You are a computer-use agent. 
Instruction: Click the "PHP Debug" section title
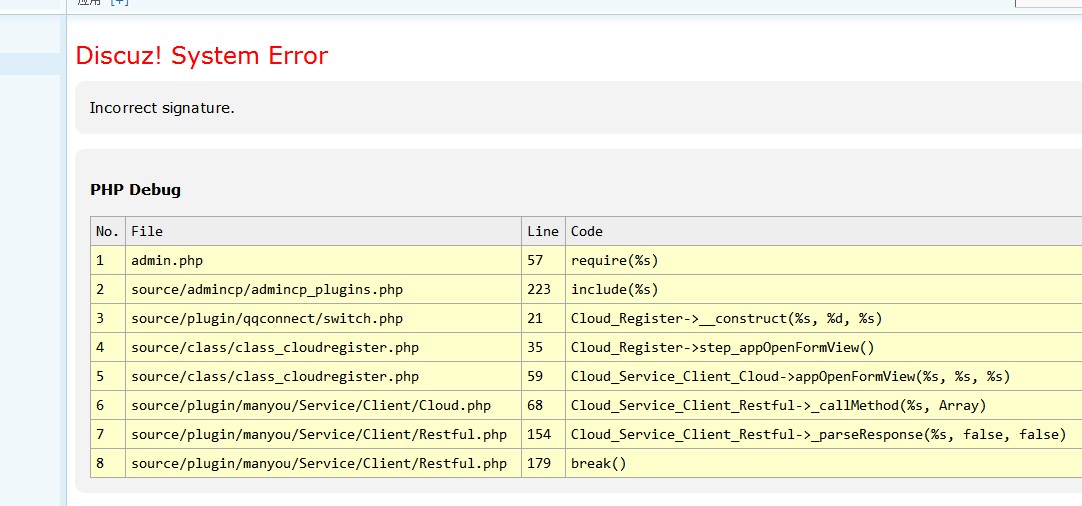pyautogui.click(x=135, y=190)
